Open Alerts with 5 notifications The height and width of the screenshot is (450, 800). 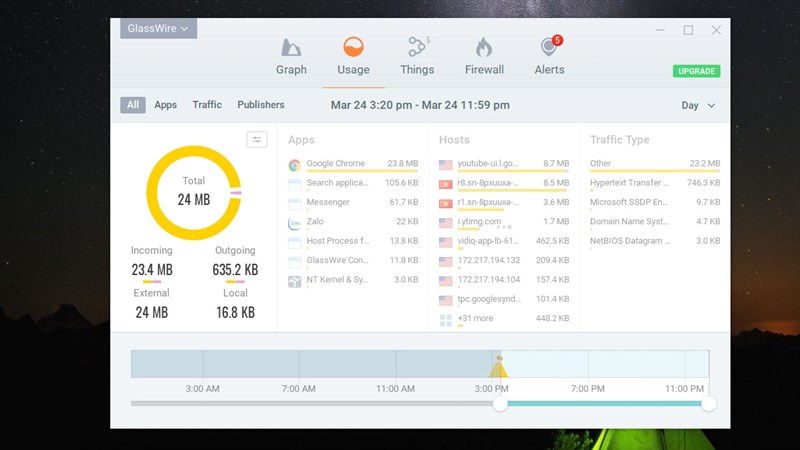click(x=549, y=47)
